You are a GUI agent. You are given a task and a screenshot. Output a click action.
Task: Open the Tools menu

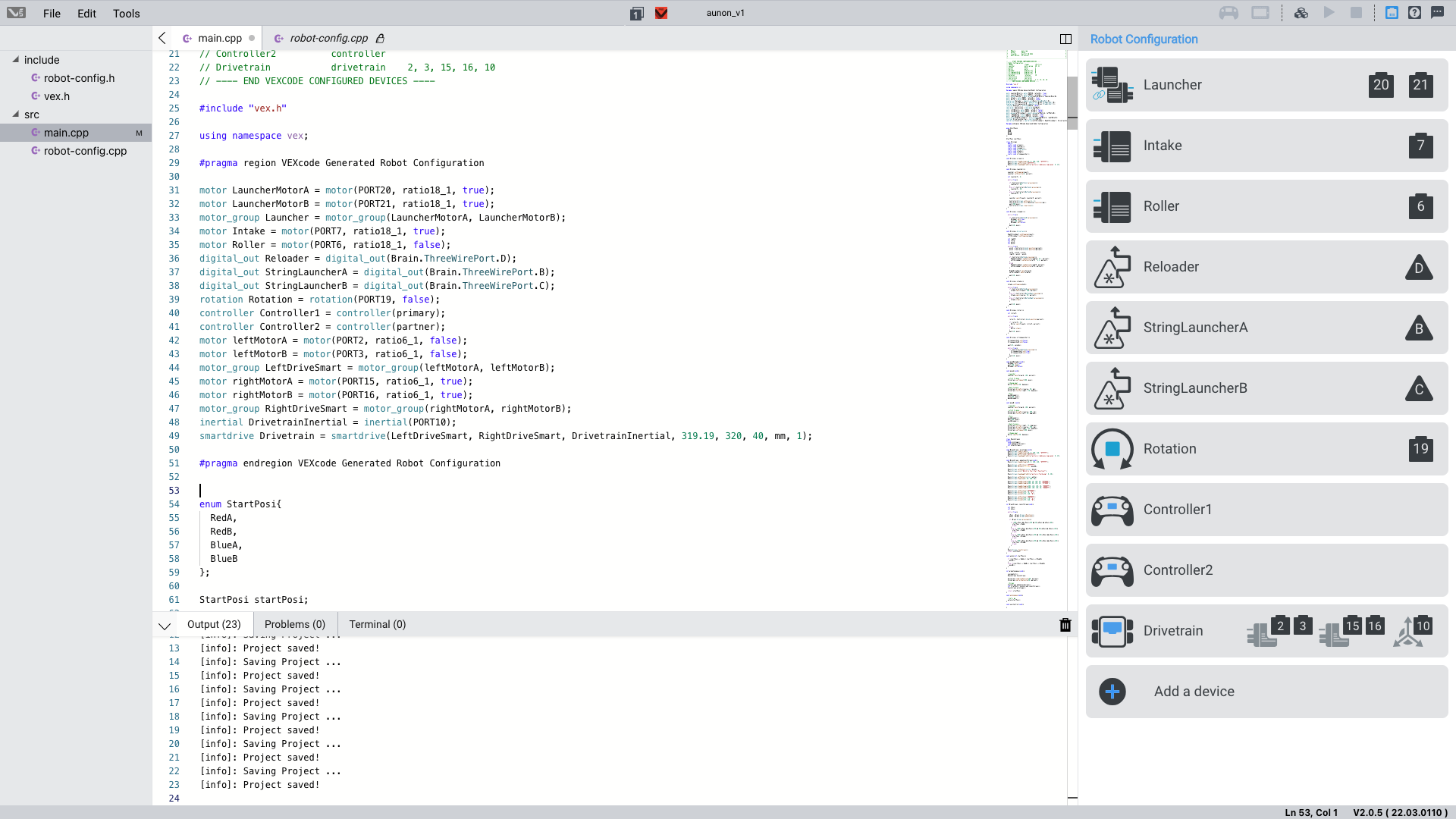coord(126,14)
